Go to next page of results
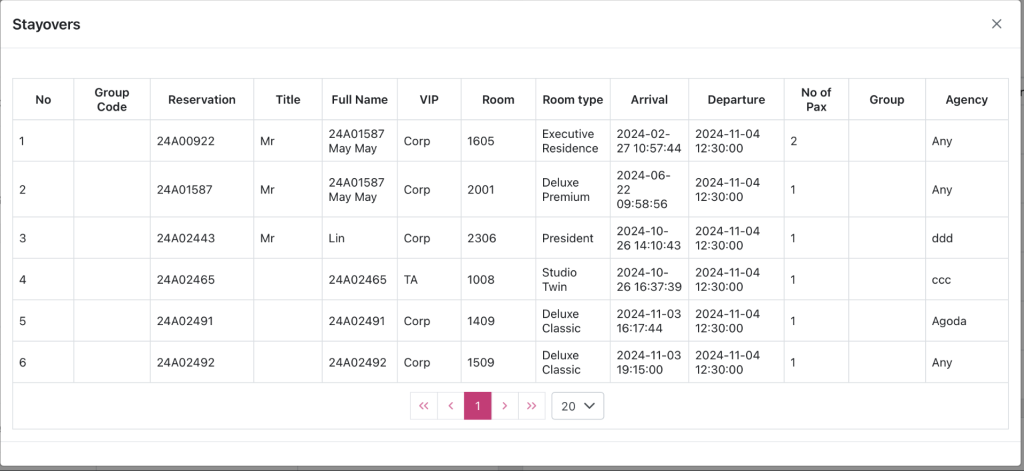This screenshot has width=1024, height=471. pyautogui.click(x=505, y=406)
